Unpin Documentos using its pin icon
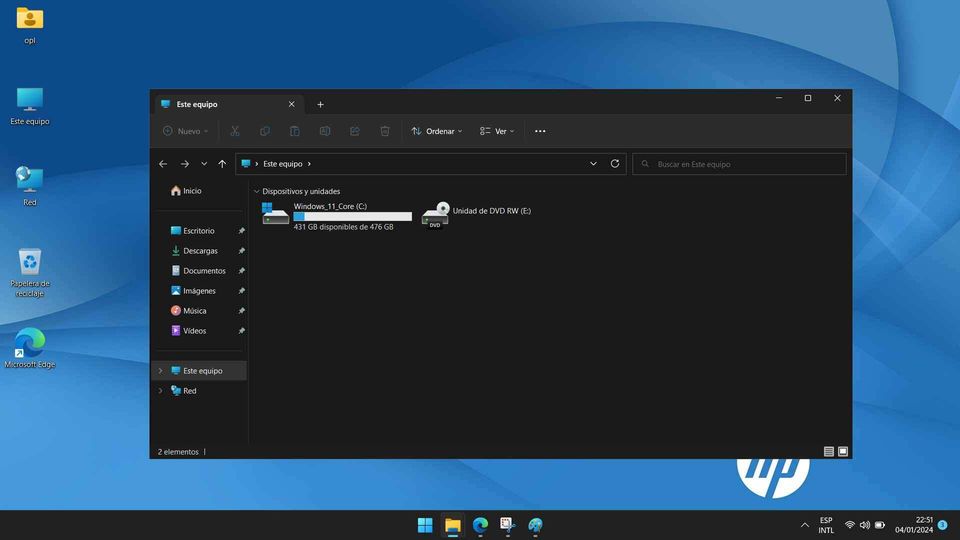This screenshot has width=960, height=540. (x=241, y=271)
